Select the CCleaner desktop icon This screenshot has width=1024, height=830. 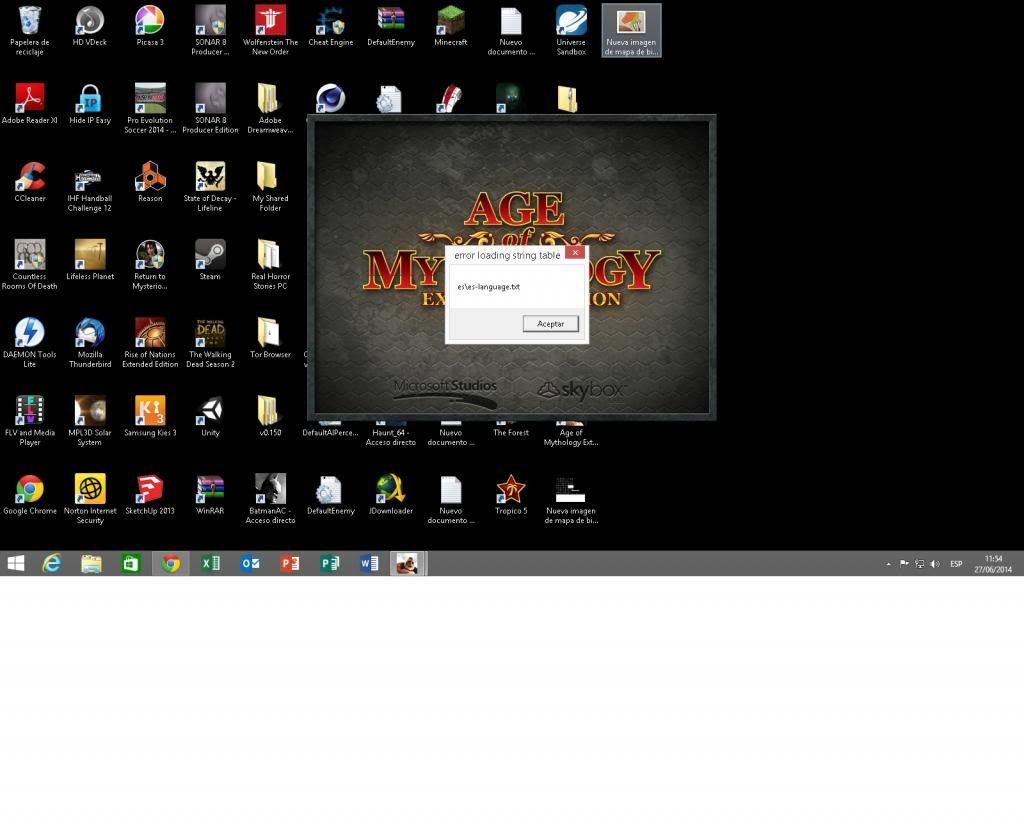[x=29, y=182]
